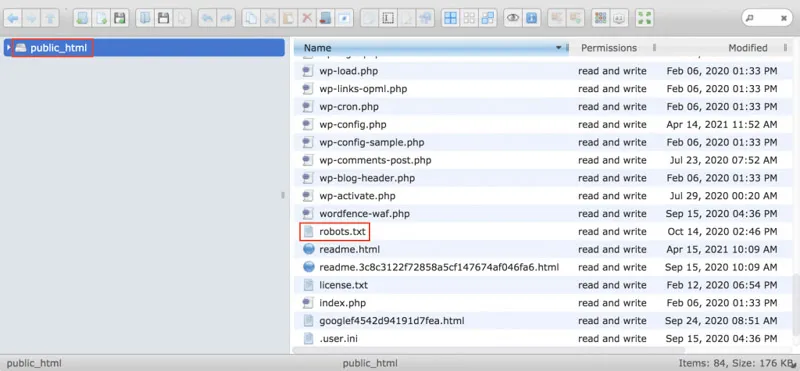Select the wp-links-opml.php file
The image size is (800, 371).
(542, 89)
